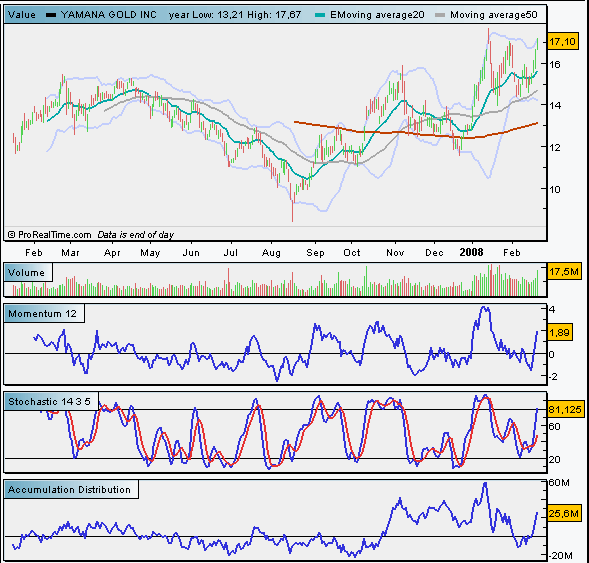Click the 10 price axis label
The width and height of the screenshot is (589, 563).
(x=554, y=189)
